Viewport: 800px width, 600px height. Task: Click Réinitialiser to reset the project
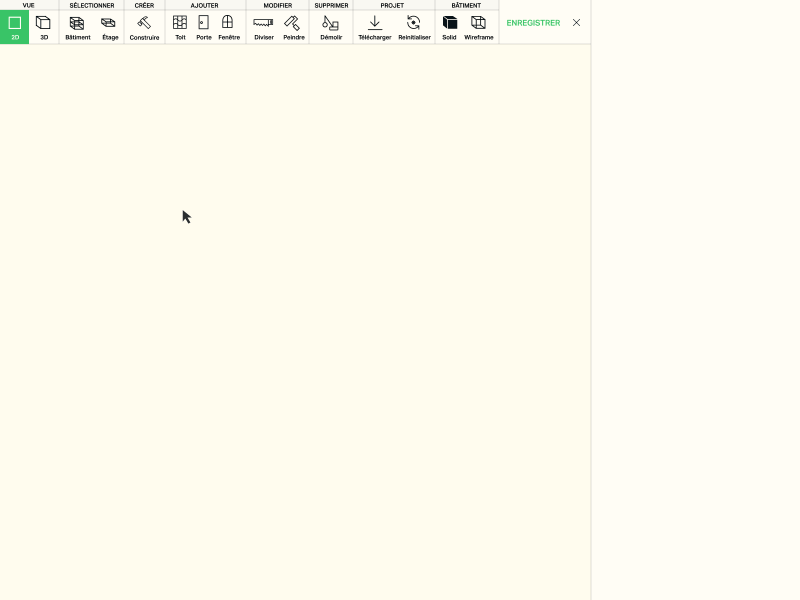click(414, 27)
